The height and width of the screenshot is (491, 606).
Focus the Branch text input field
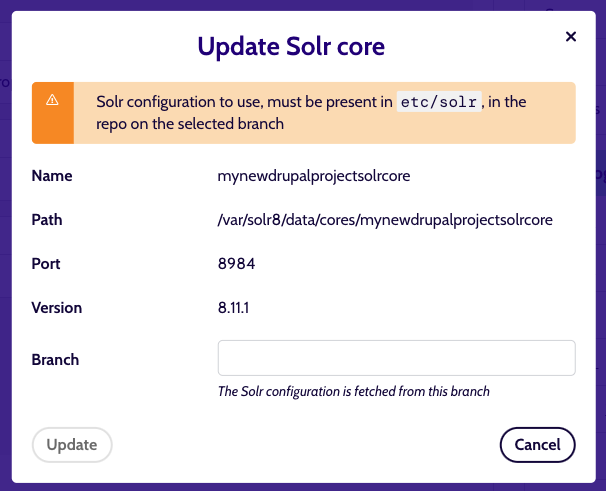point(397,358)
